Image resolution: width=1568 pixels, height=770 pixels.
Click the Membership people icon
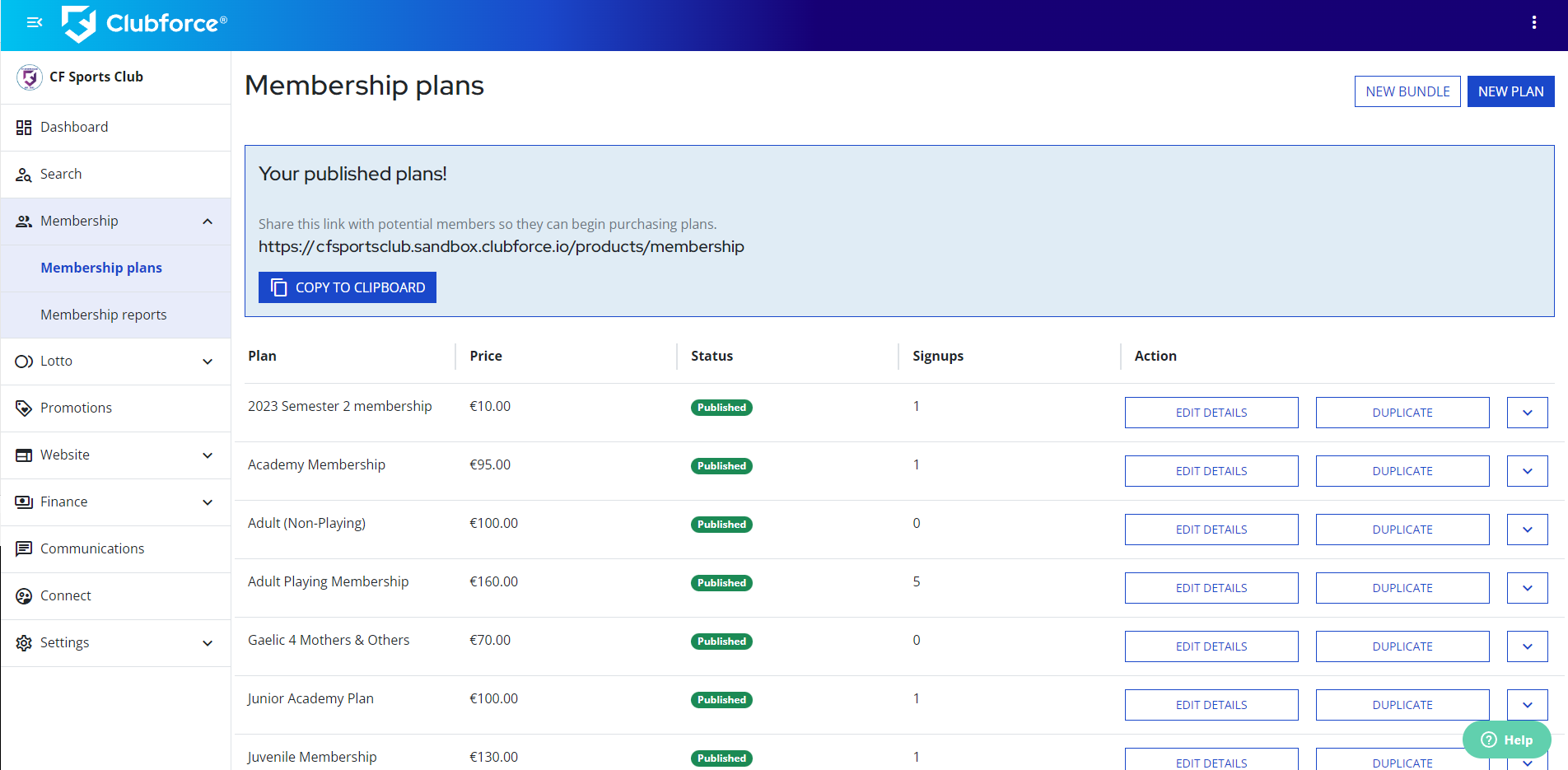(x=24, y=222)
